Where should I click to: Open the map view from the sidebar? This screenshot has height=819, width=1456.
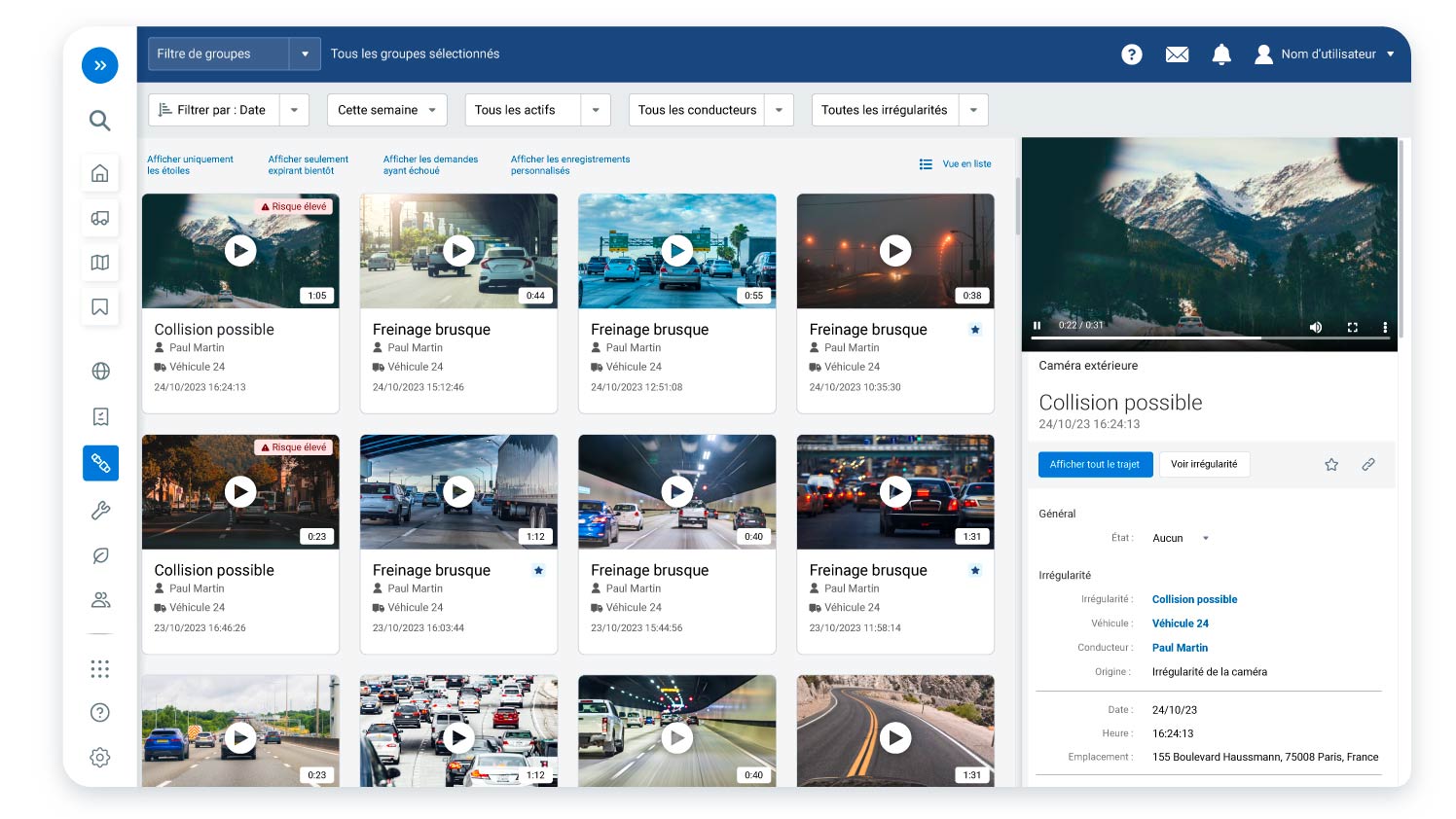100,263
